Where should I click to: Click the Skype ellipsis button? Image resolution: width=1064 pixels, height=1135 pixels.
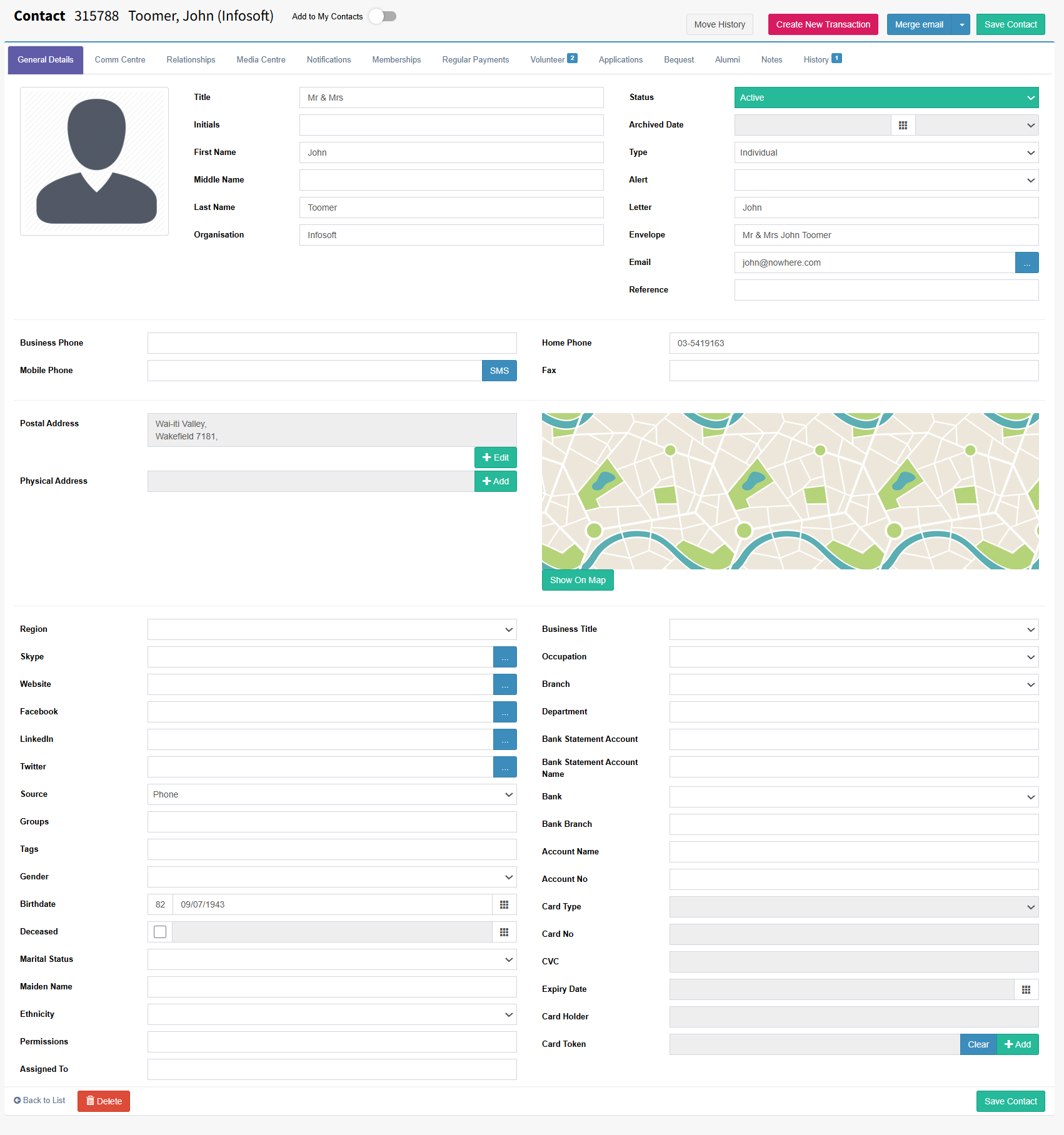click(x=505, y=657)
